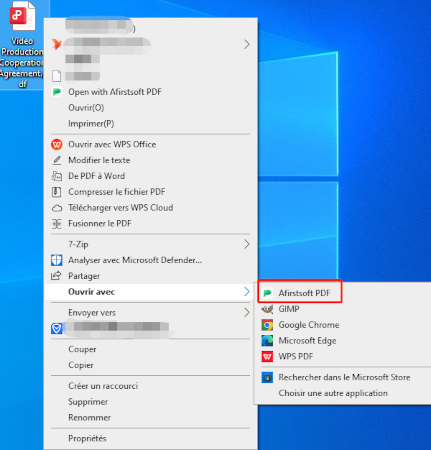Pick Microsoft Edge in the submenu
This screenshot has height=450, width=431.
(343, 341)
